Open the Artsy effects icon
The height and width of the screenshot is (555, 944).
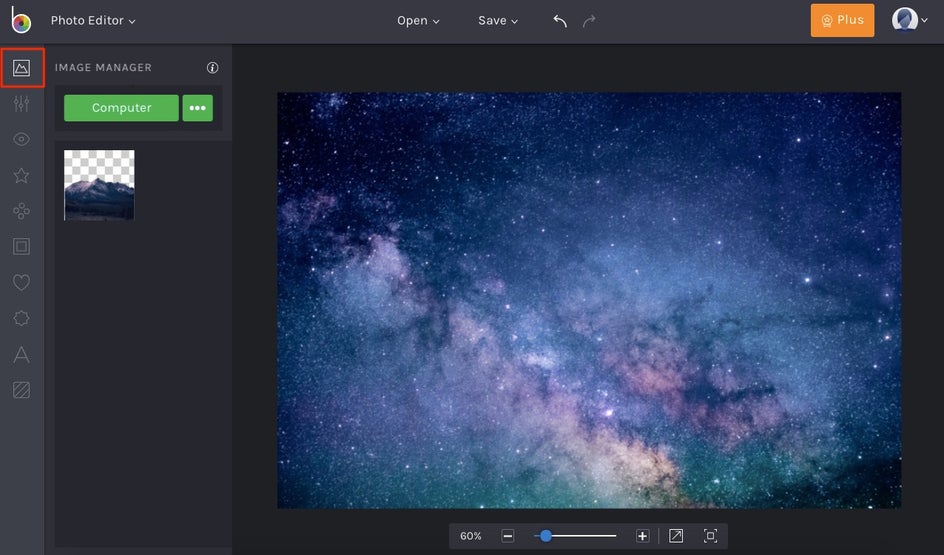pyautogui.click(x=21, y=211)
